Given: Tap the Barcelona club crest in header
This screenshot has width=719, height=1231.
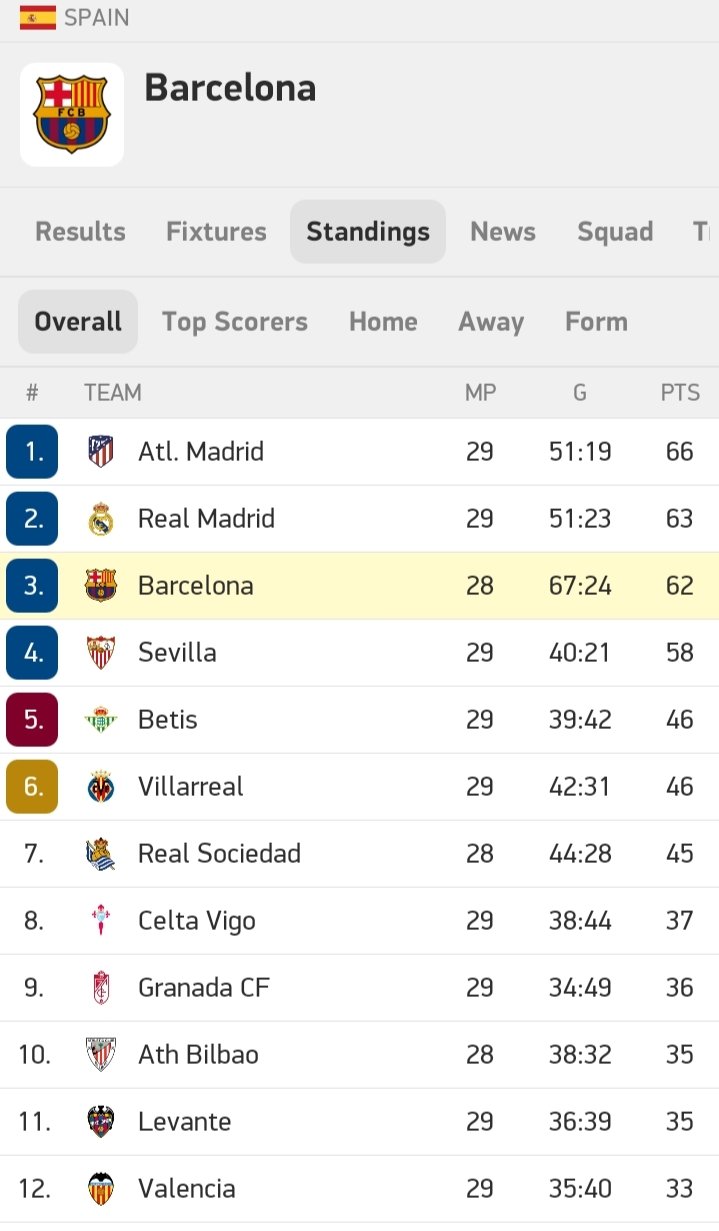Looking at the screenshot, I should 72,114.
